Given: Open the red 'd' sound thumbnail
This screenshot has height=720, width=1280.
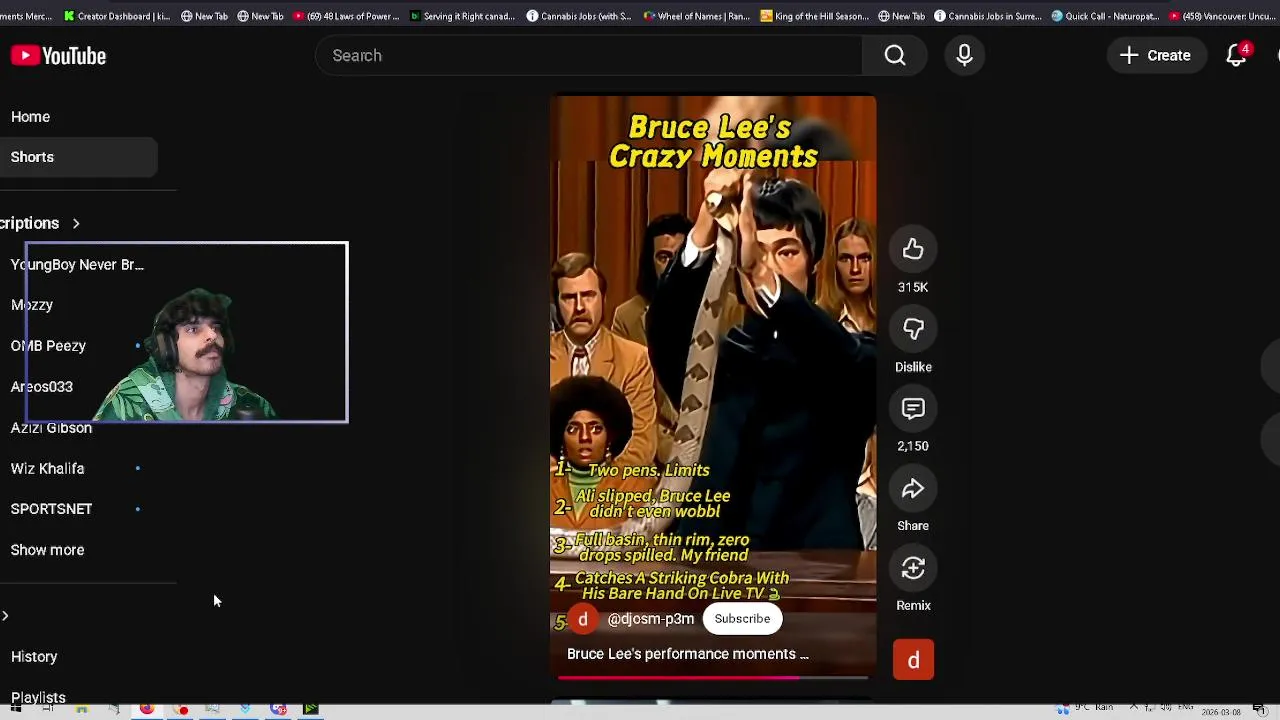Looking at the screenshot, I should [x=913, y=660].
